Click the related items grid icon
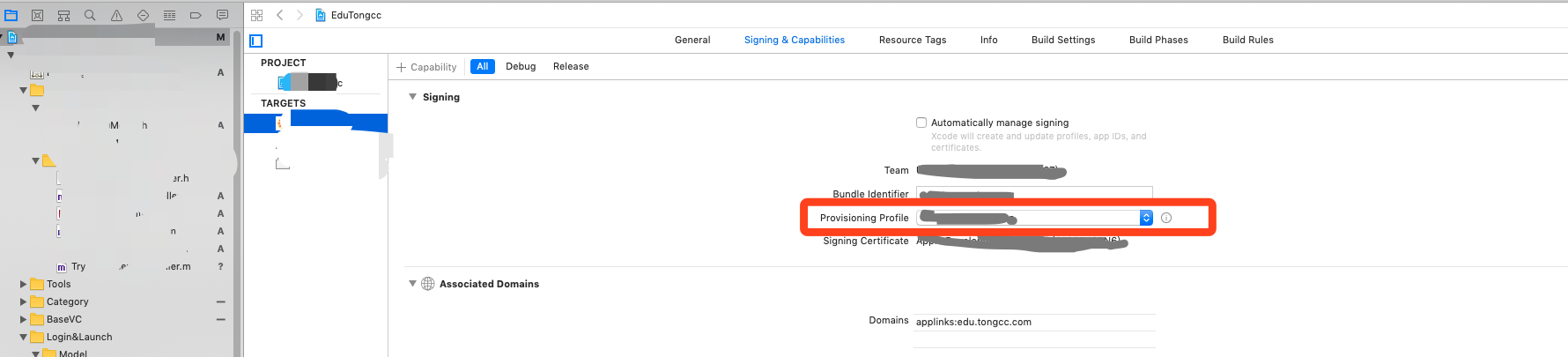Viewport: 1568px width, 357px height. click(x=256, y=15)
